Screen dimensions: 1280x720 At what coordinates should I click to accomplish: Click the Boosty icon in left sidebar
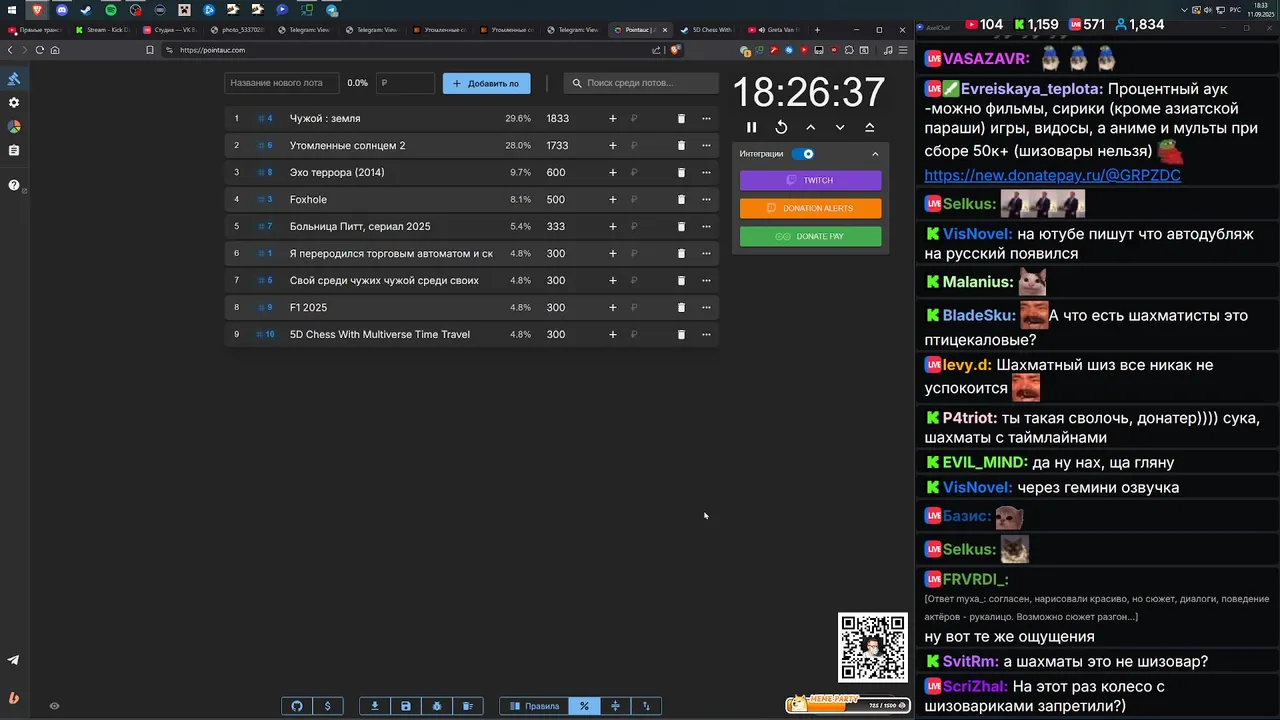click(14, 698)
